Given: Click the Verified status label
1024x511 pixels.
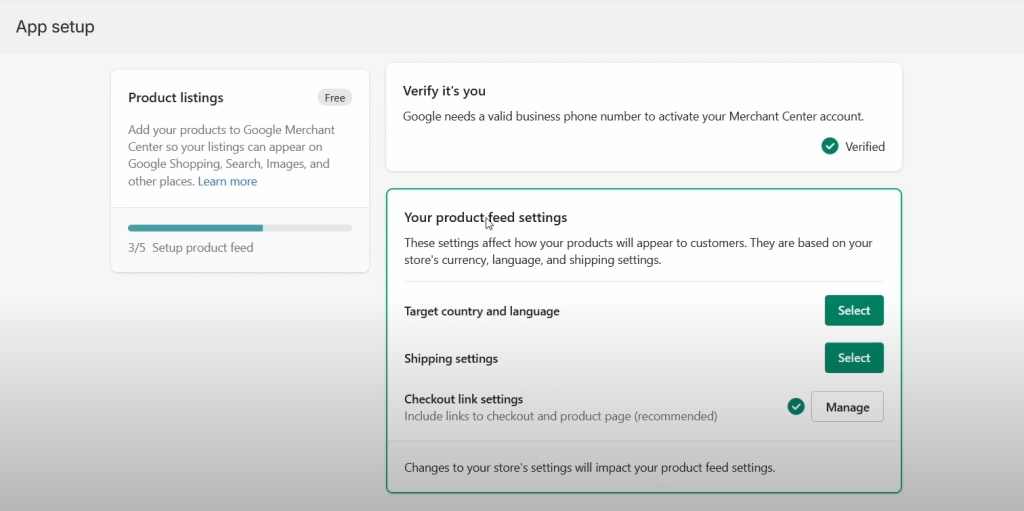Looking at the screenshot, I should tap(865, 146).
